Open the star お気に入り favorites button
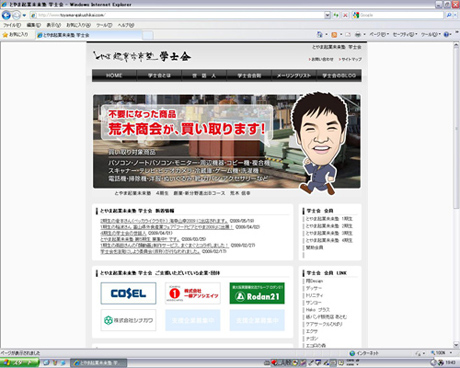This screenshot has width=460, height=368. (x=15, y=35)
